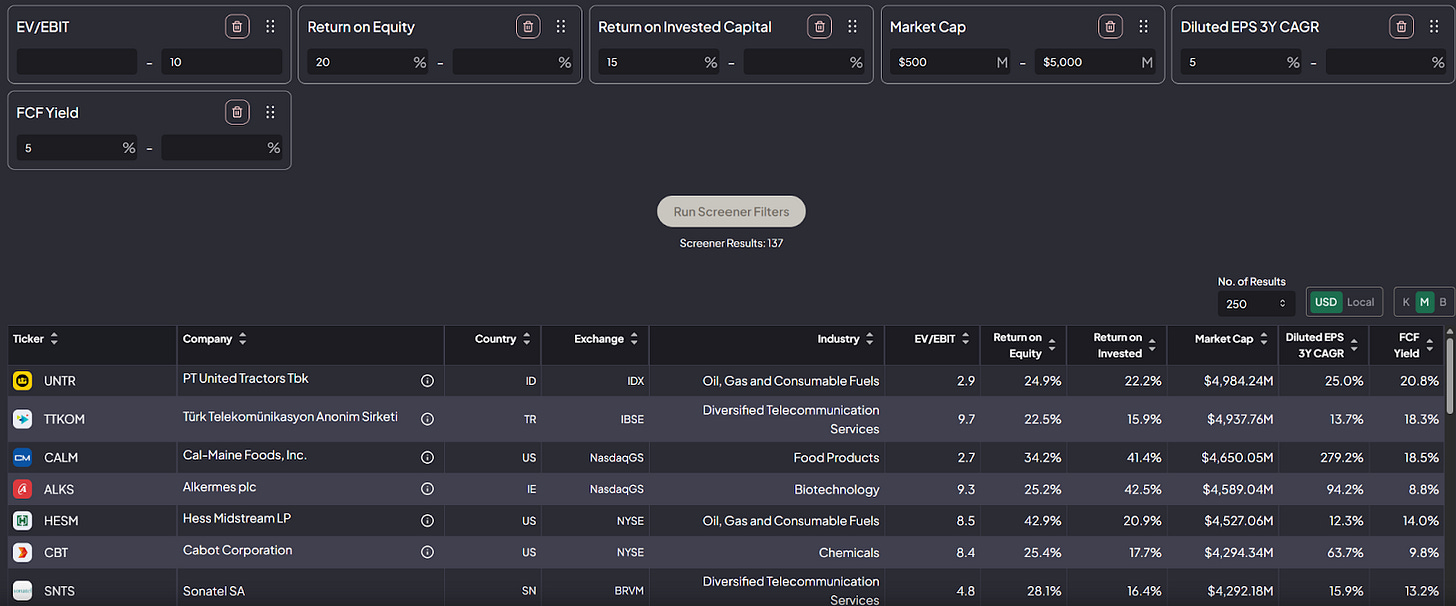Click the UNTR company logo
The image size is (1456, 606).
(x=22, y=380)
